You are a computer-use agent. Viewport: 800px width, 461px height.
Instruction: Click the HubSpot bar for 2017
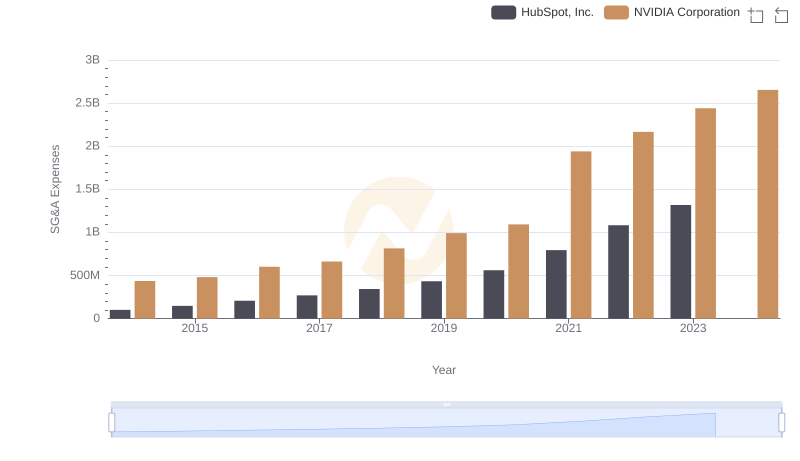tap(307, 306)
